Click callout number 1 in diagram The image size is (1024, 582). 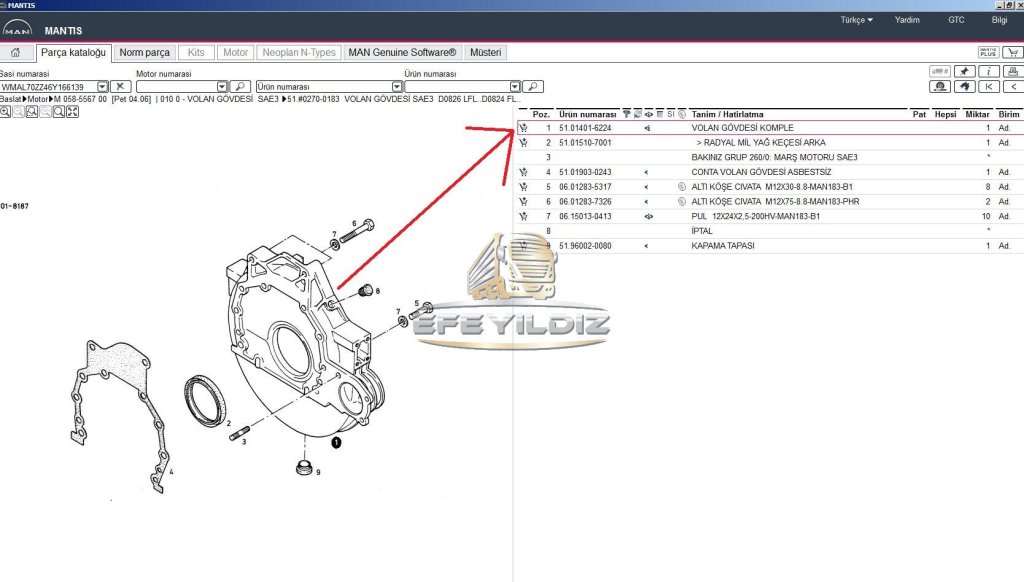(336, 442)
